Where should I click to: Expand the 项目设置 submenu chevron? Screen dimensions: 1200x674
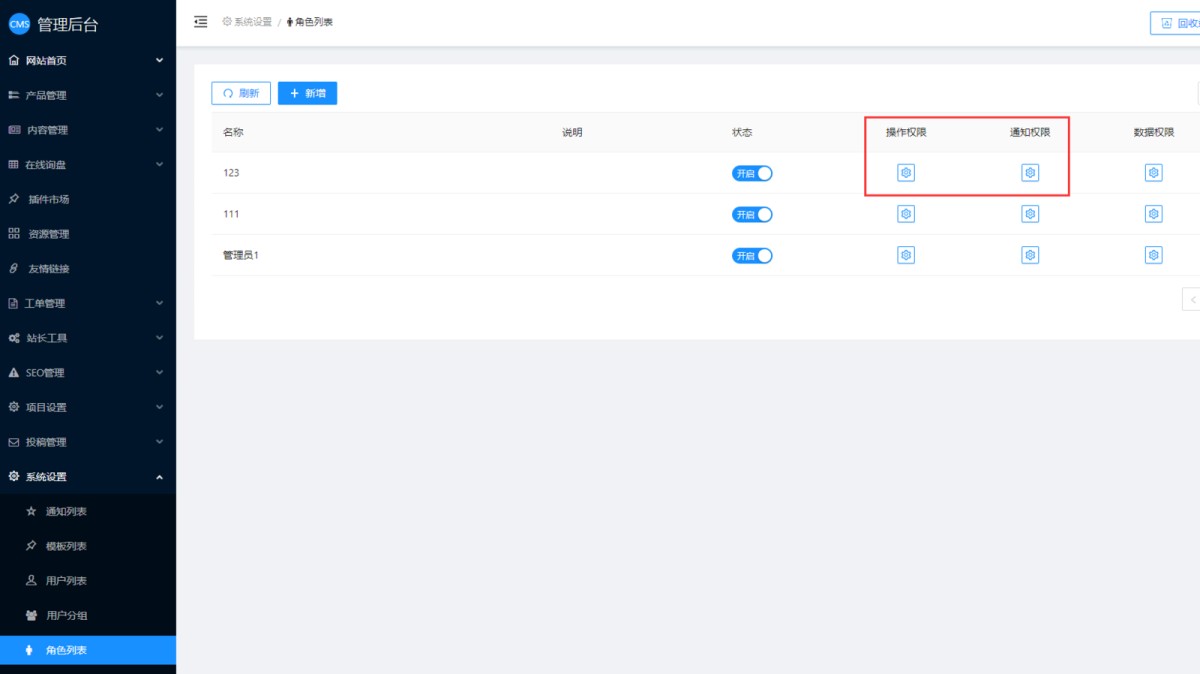click(159, 407)
